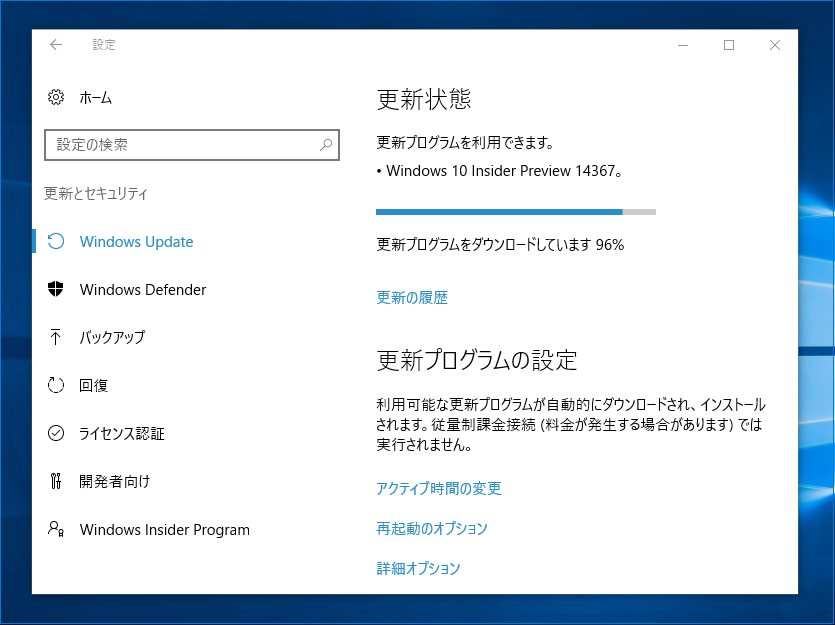Open Windows Insider Program settings
Screen dimensions: 835x625
point(165,530)
